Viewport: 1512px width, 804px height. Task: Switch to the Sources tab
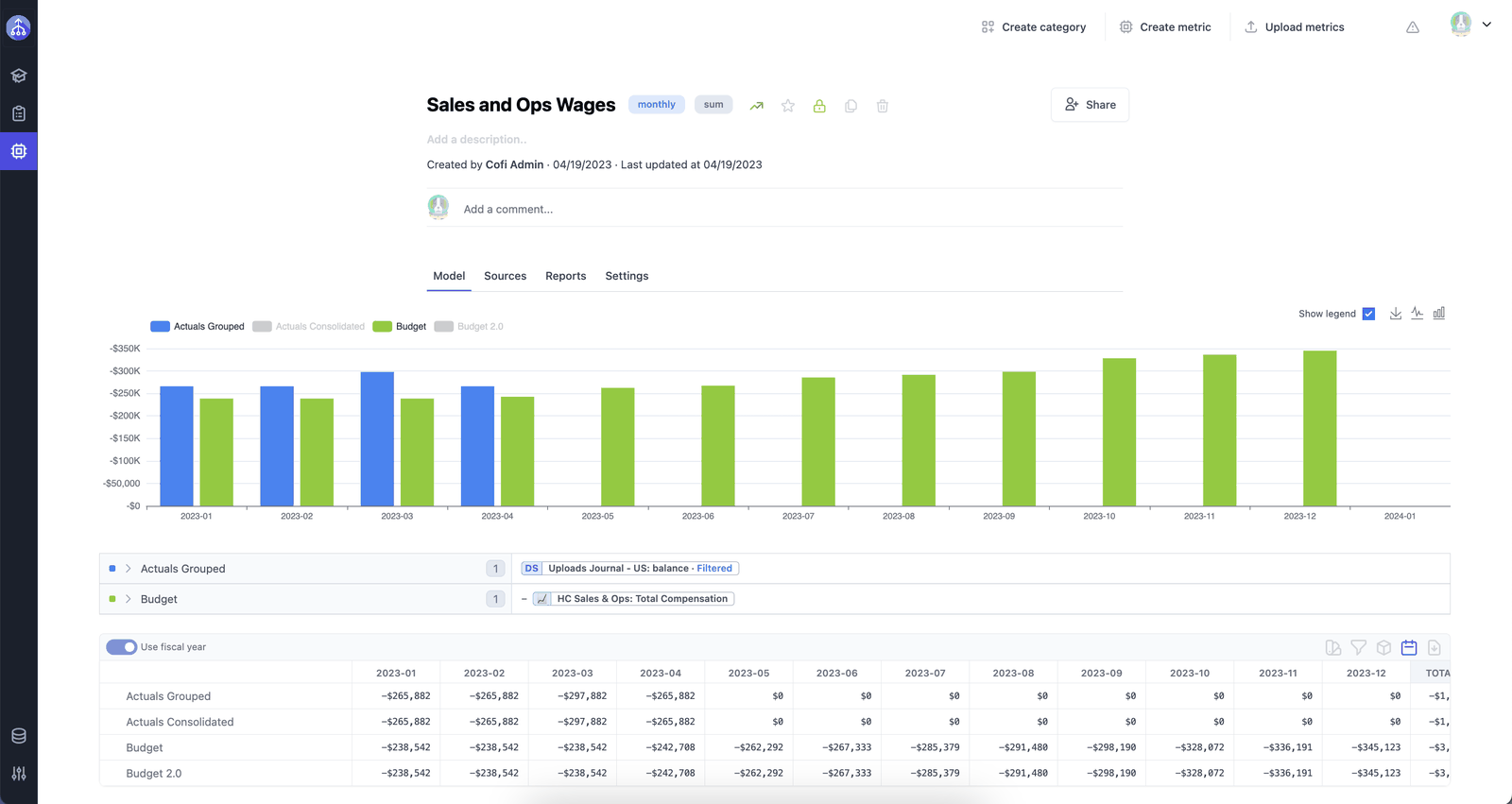(x=506, y=276)
